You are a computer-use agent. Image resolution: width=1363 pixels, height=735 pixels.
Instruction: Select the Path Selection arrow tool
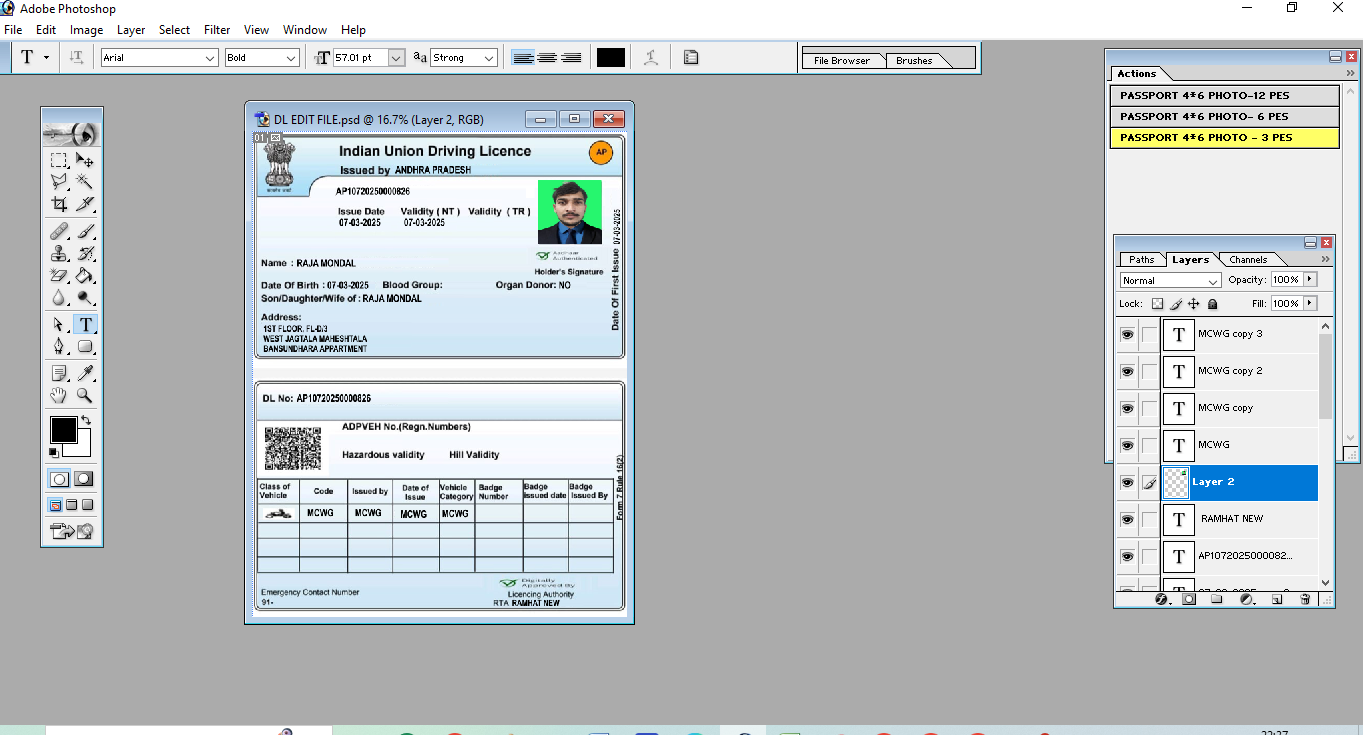click(59, 325)
